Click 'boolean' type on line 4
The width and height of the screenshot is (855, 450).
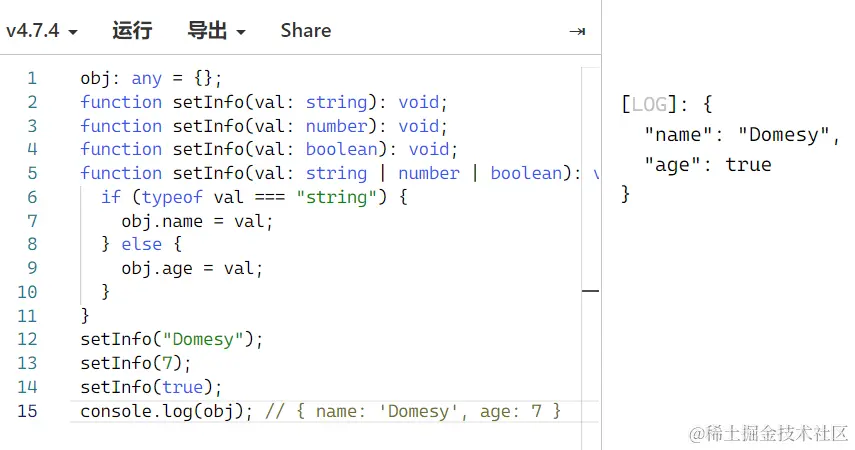[341, 149]
